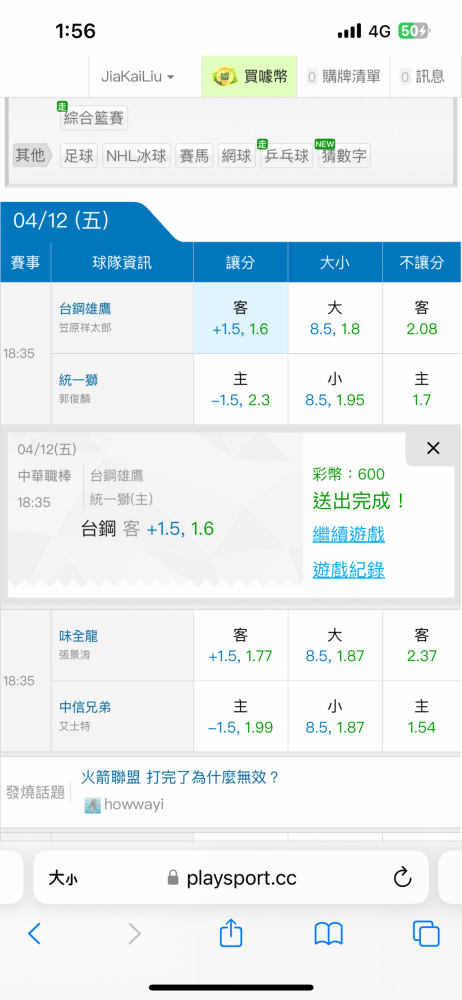Toggle 統一獅 主 1.7 moneyline pick
The image size is (462, 1000).
[422, 389]
